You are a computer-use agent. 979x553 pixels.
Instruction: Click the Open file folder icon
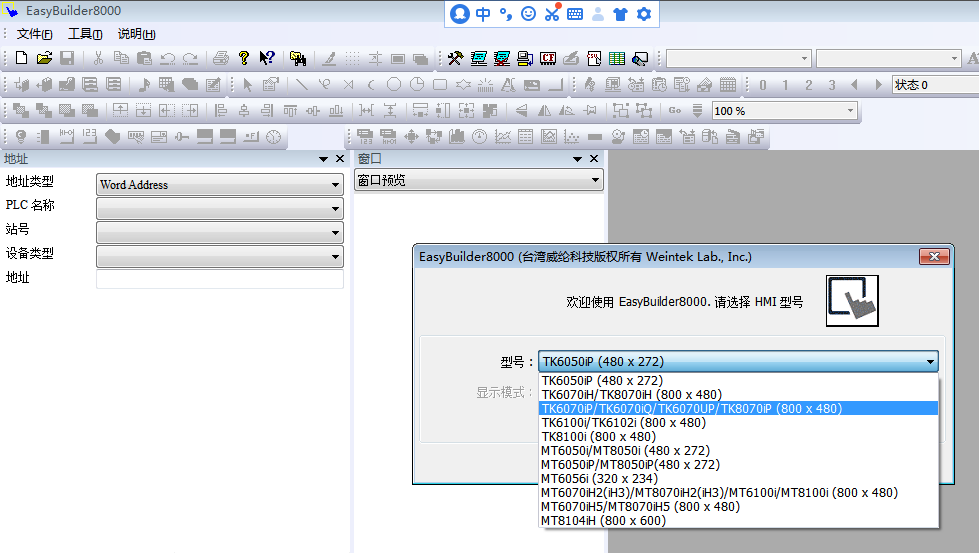44,59
